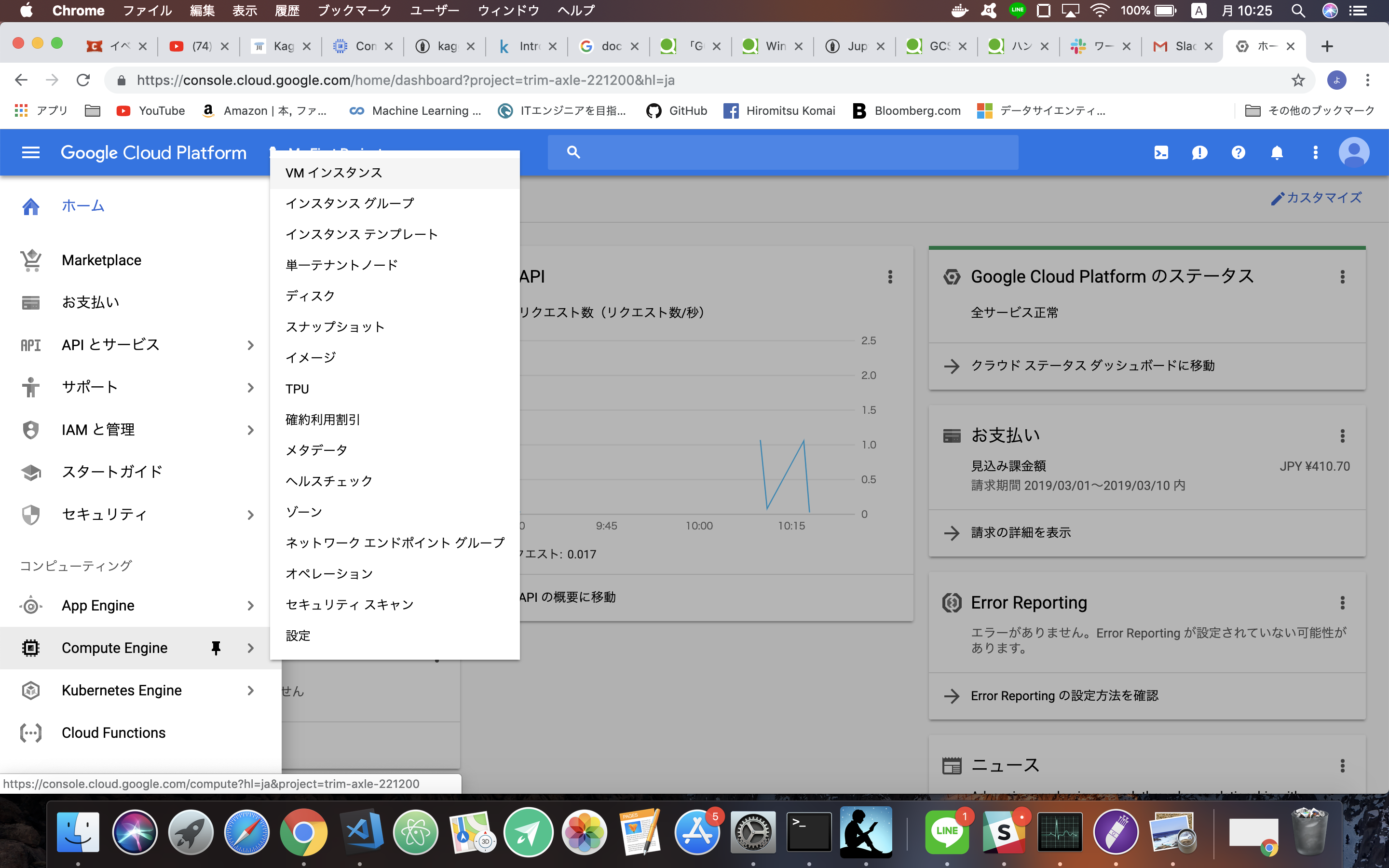Select 設定 from the Compute Engine submenu
Screen dimensions: 1389x868
pos(395,636)
